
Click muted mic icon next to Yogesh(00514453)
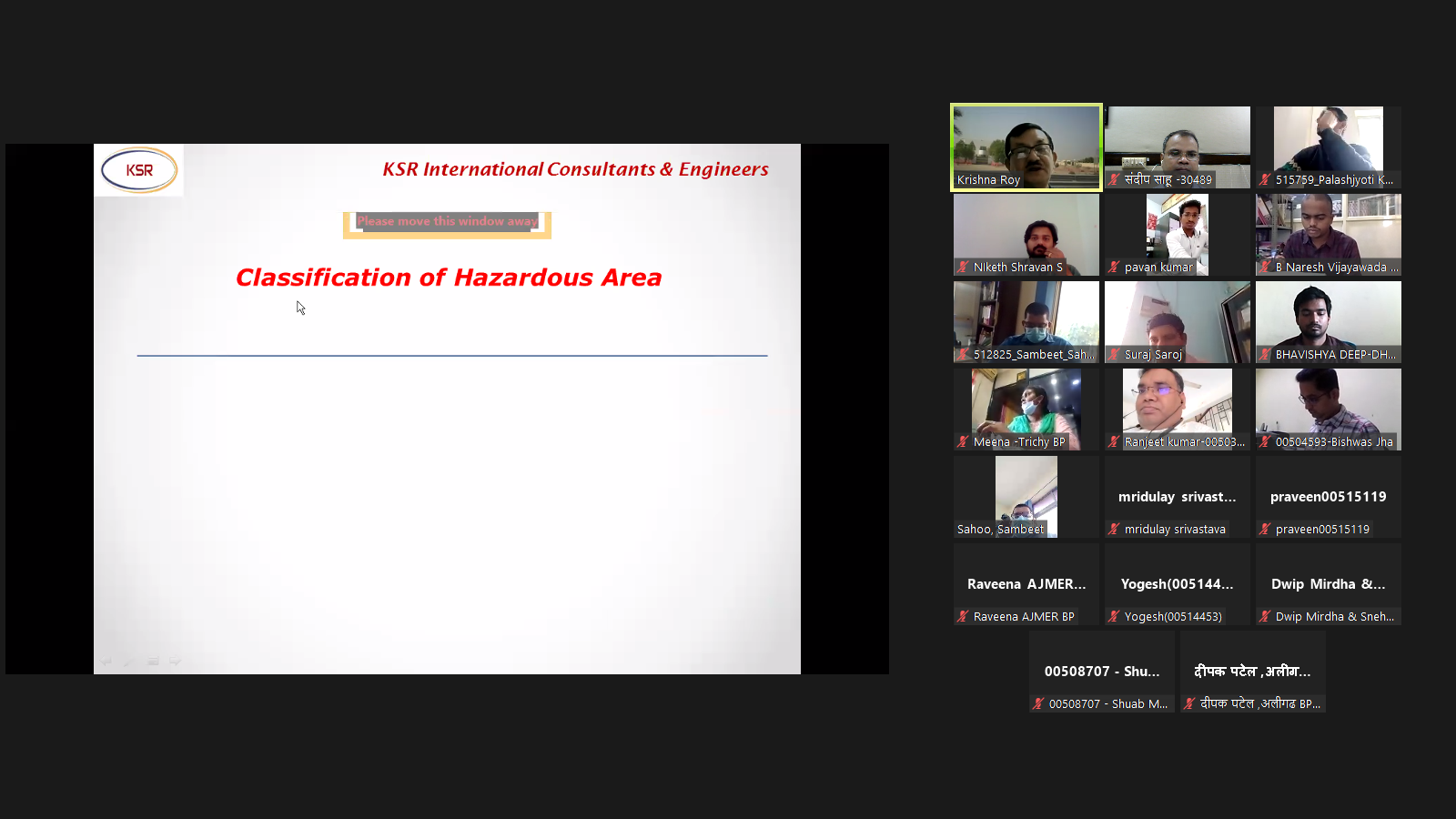click(1114, 617)
